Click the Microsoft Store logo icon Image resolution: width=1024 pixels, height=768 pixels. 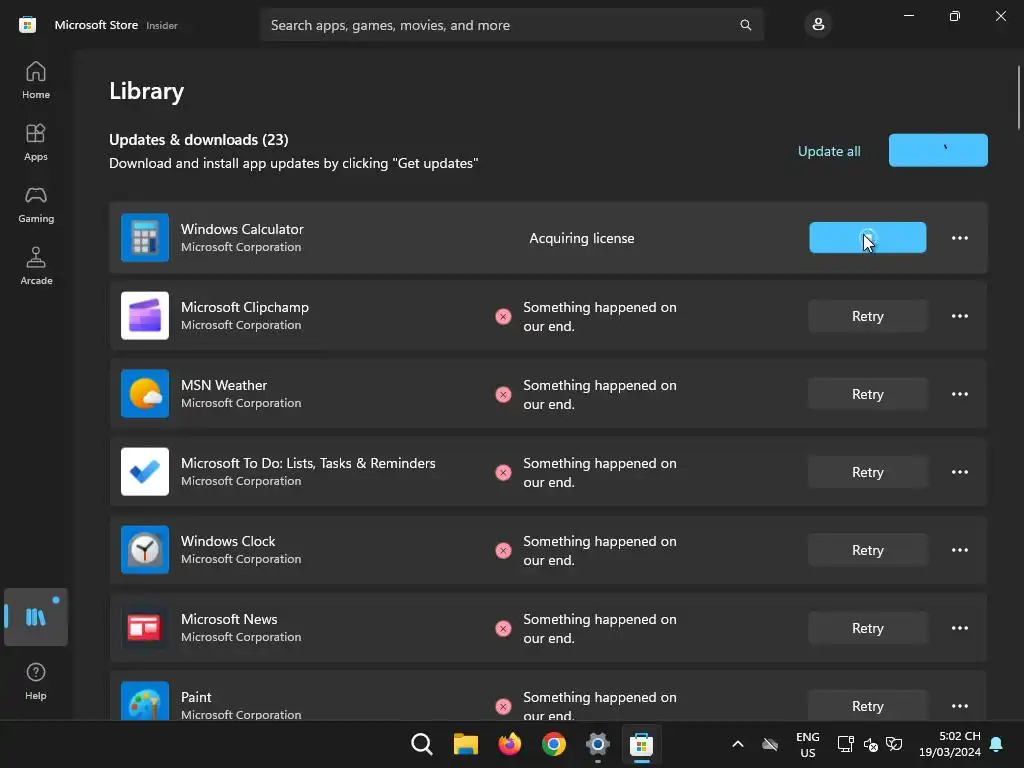27,25
